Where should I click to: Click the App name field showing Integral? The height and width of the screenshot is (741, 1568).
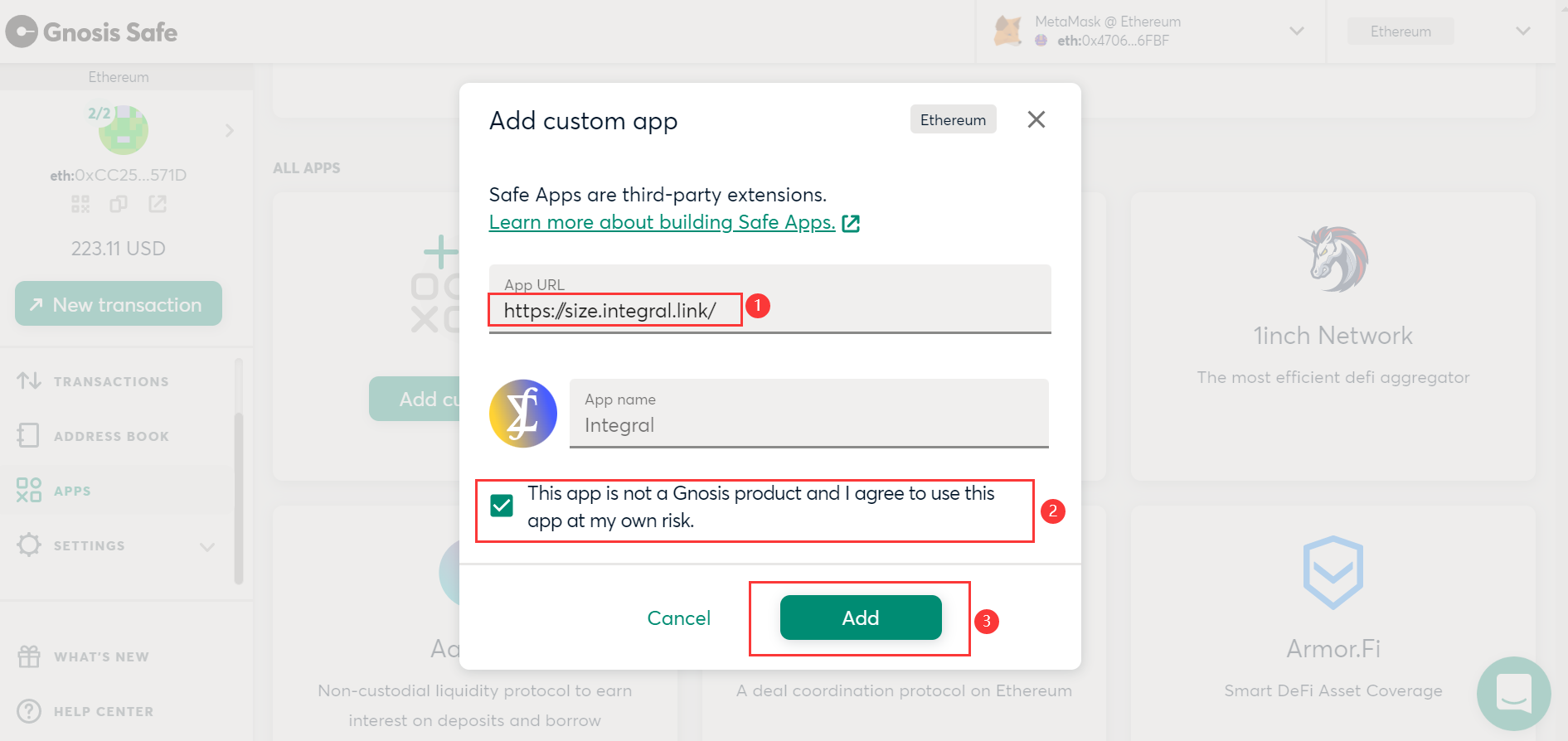(808, 414)
